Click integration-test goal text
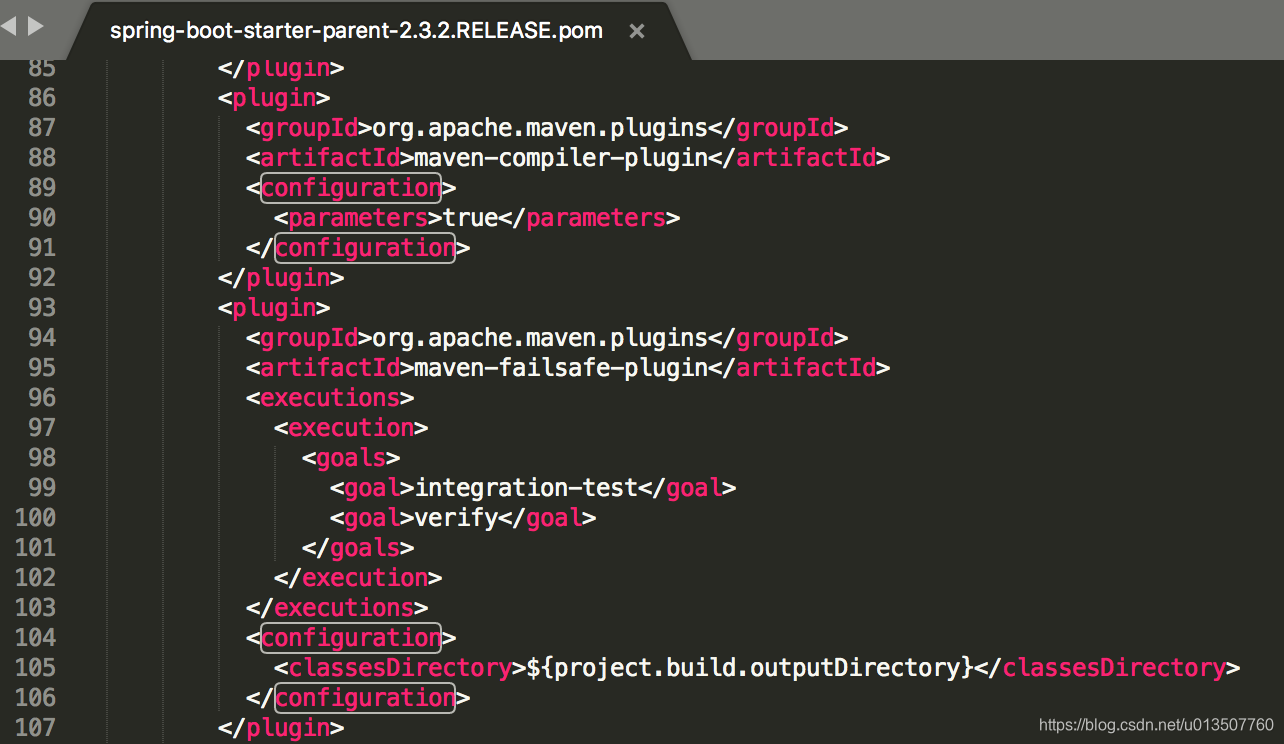 [526, 488]
